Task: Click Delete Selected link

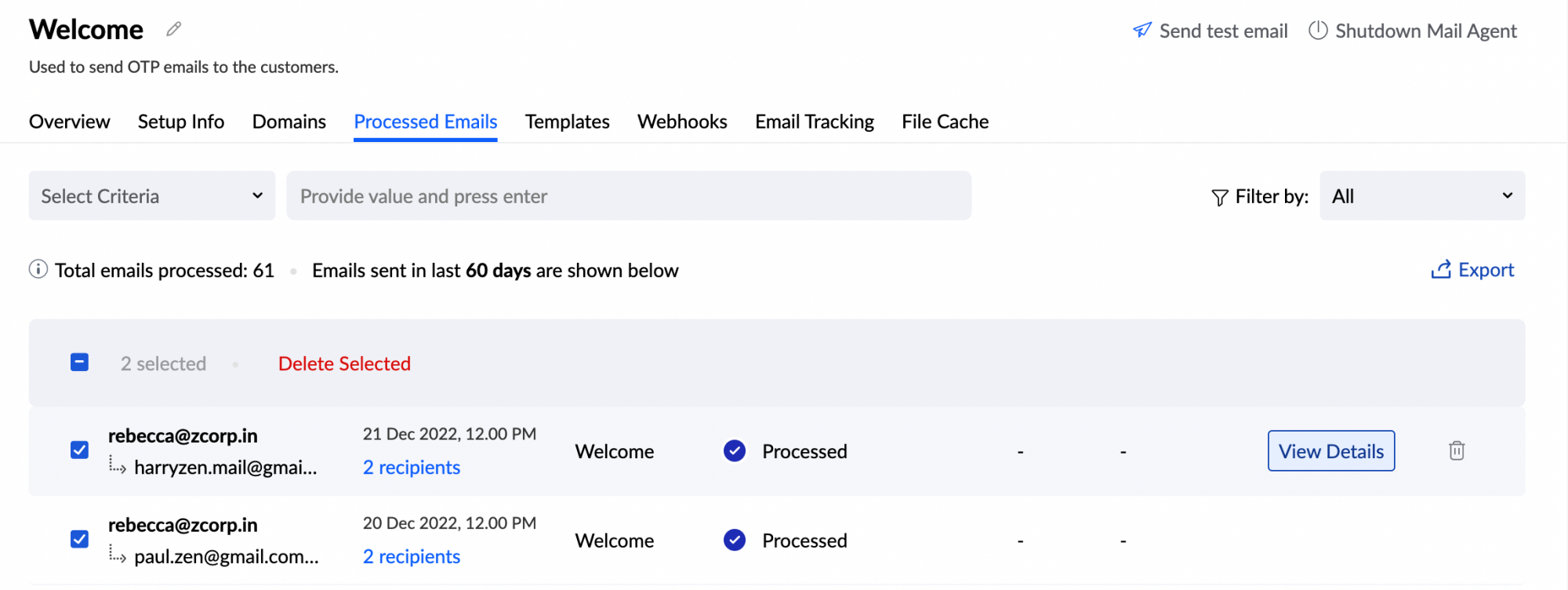Action: [x=344, y=363]
